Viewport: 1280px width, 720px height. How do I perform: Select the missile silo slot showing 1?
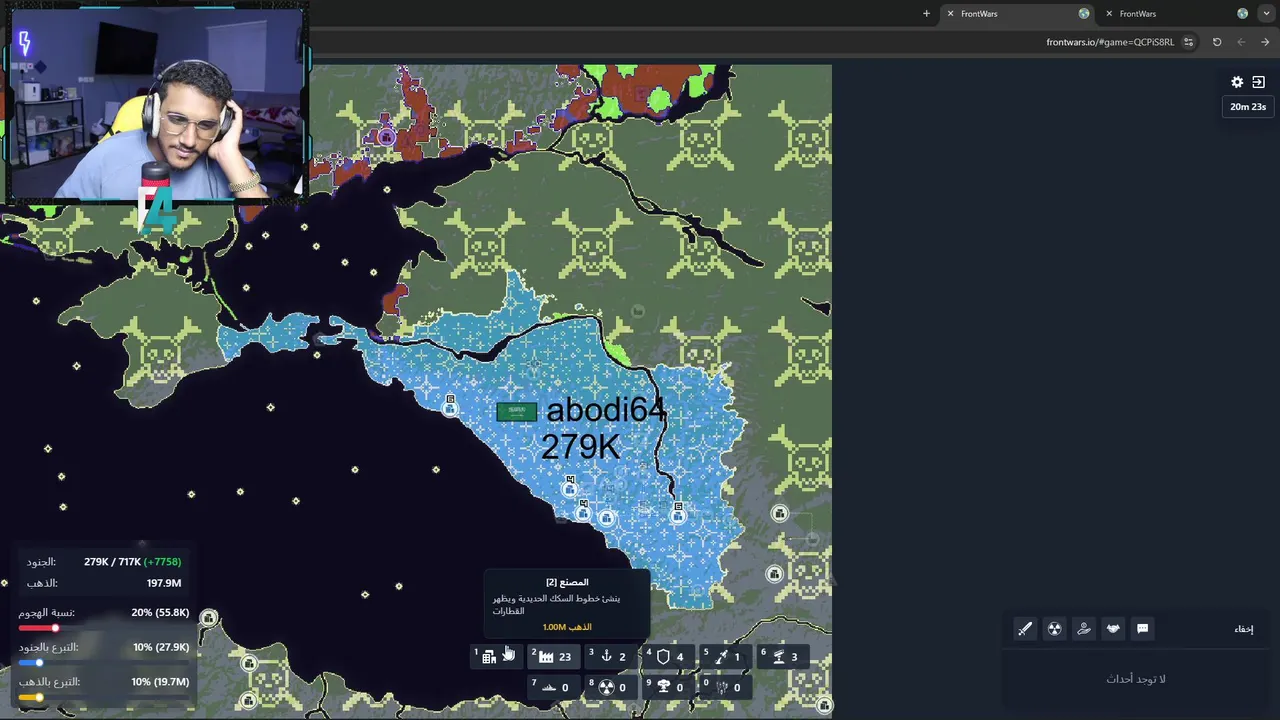tap(726, 657)
